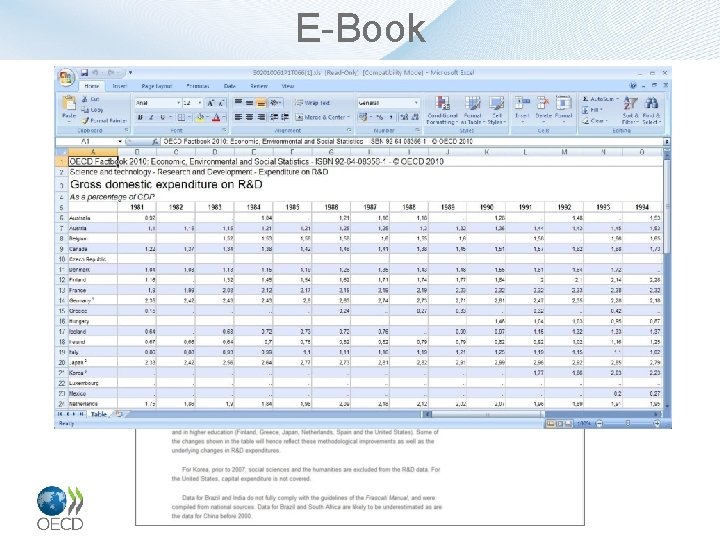Apply the red Font Color A icon

pos(216,118)
